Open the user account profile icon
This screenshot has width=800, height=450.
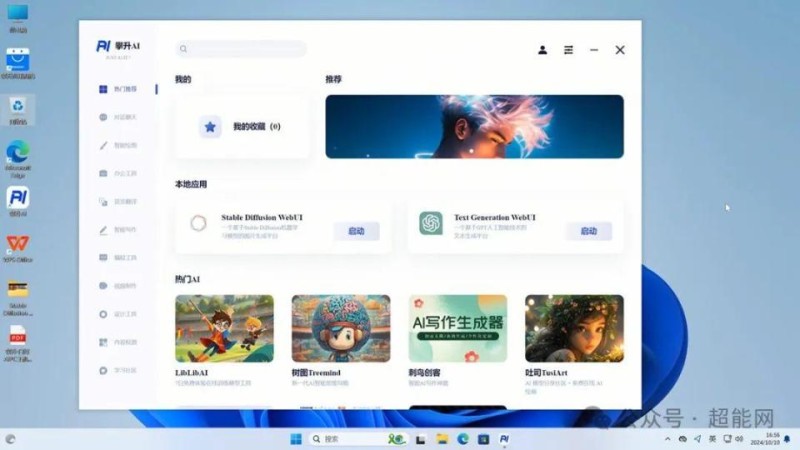[x=542, y=50]
